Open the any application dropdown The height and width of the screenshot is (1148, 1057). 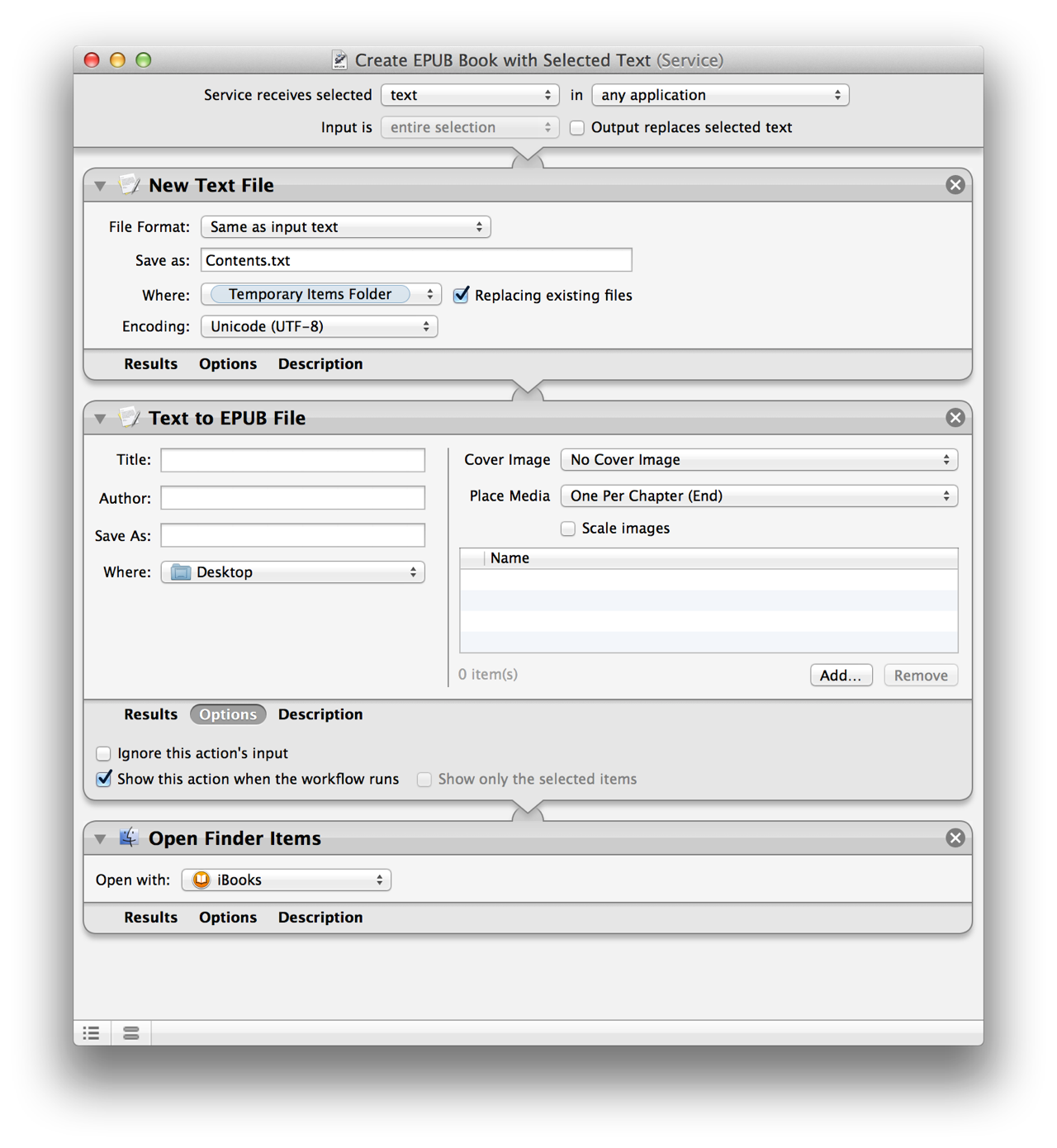pos(720,95)
